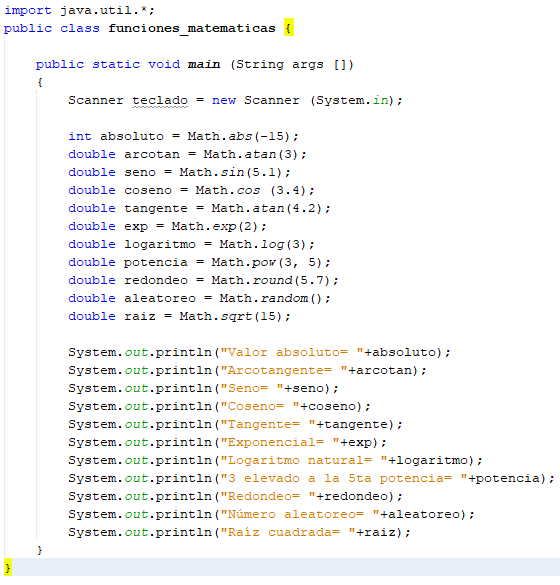Click the string "Tangente= "
The image size is (560, 585).
click(x=268, y=424)
